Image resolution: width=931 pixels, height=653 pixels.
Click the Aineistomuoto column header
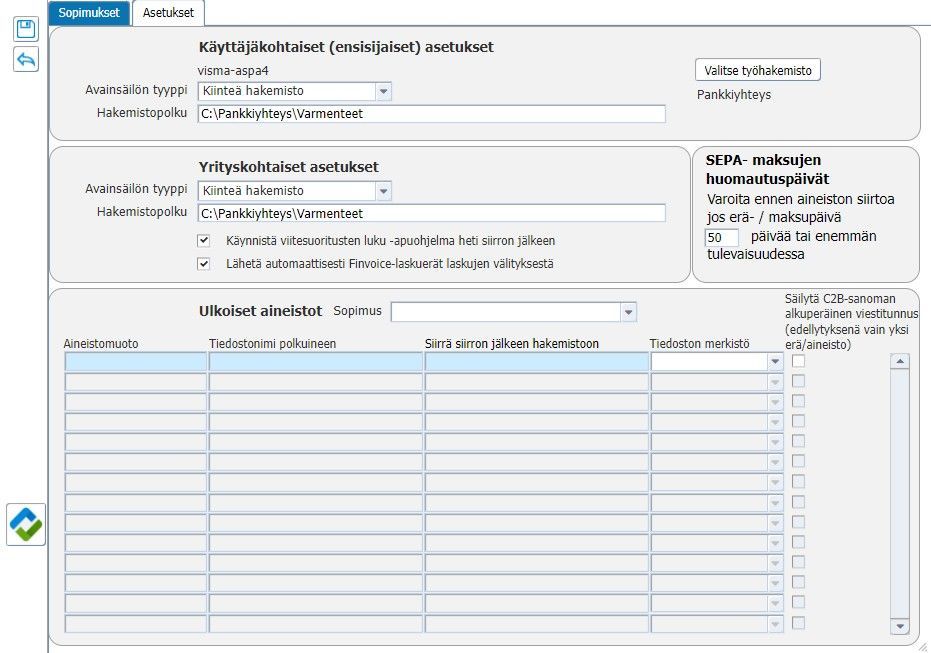[x=101, y=344]
